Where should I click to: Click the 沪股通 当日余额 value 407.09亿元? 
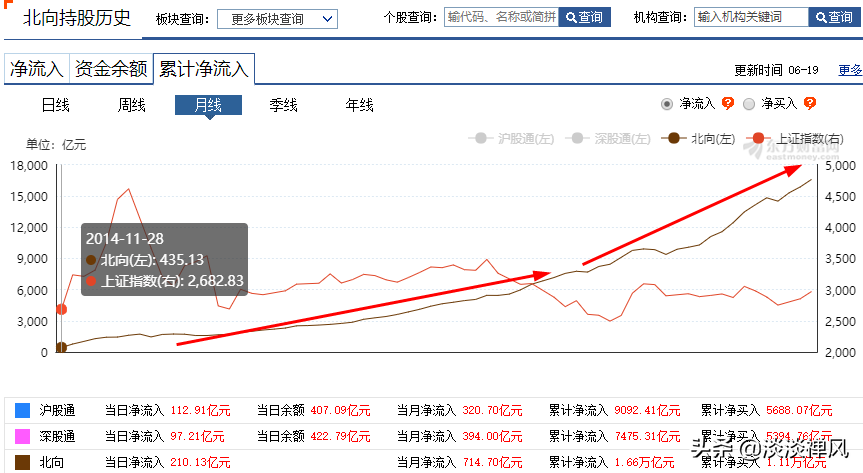coord(340,411)
